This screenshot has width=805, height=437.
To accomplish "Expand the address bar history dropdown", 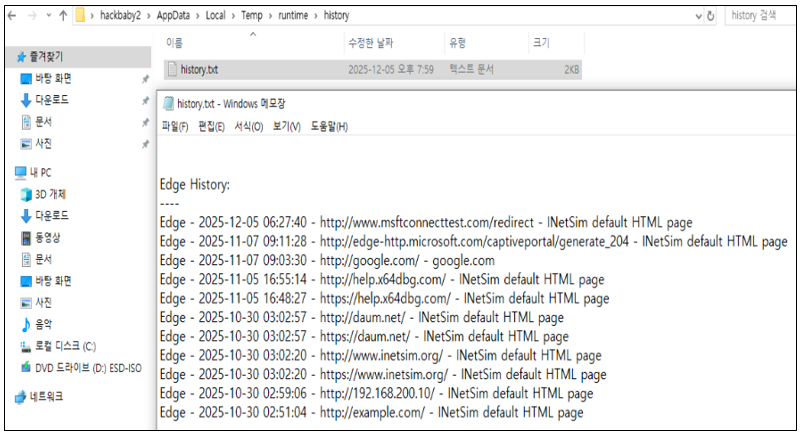I will pos(698,16).
